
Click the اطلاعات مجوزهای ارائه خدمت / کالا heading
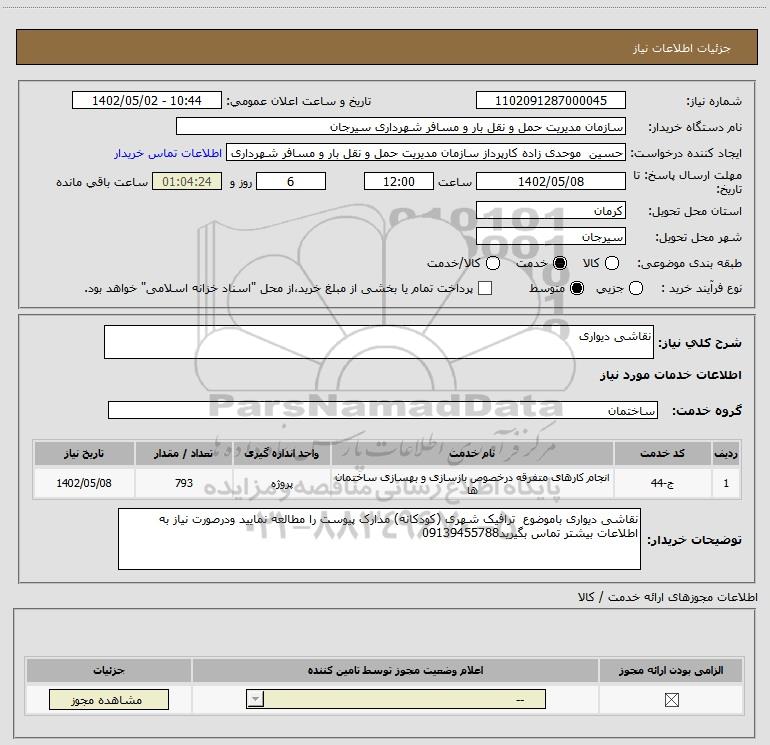point(667,597)
